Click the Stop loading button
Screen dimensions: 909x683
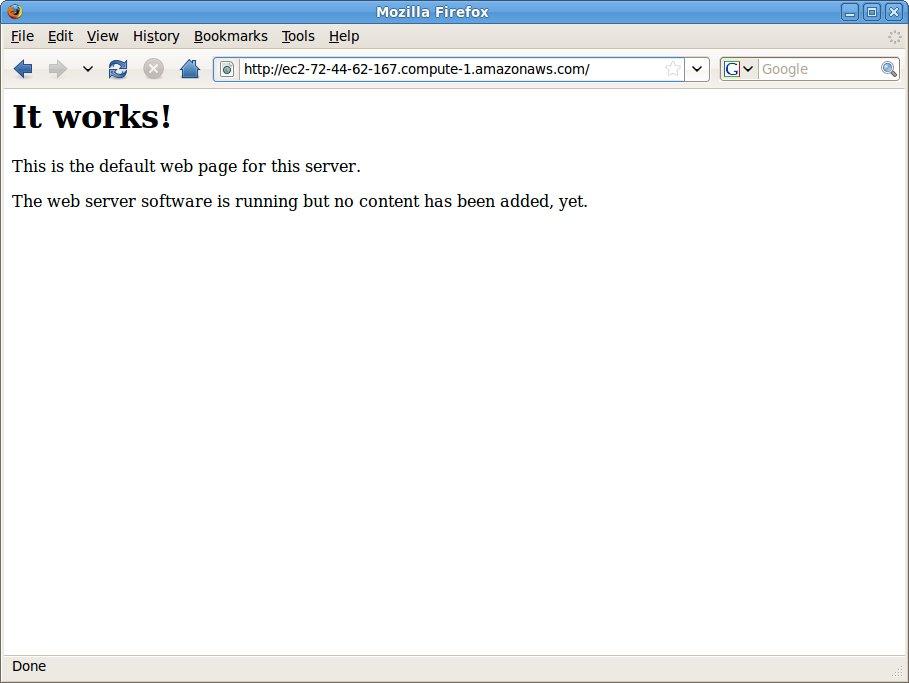tap(154, 70)
